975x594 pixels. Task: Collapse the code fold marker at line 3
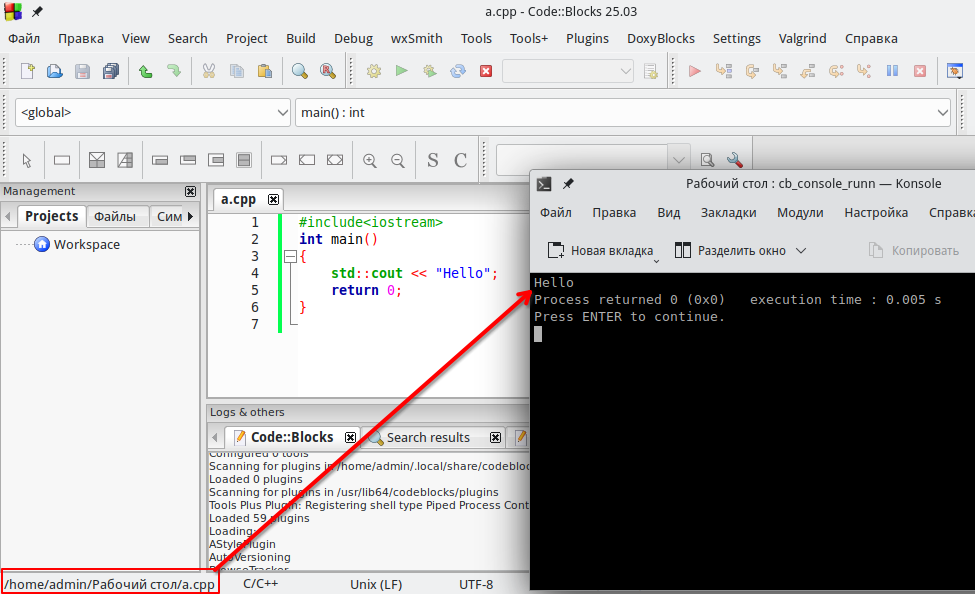tap(290, 257)
